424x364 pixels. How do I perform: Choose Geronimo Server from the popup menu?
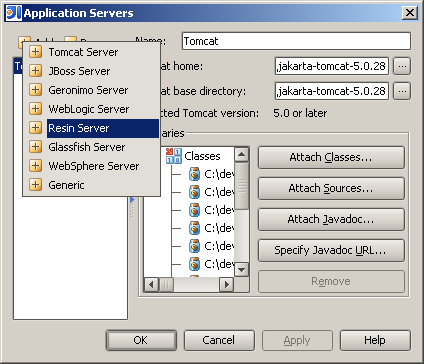[x=92, y=90]
